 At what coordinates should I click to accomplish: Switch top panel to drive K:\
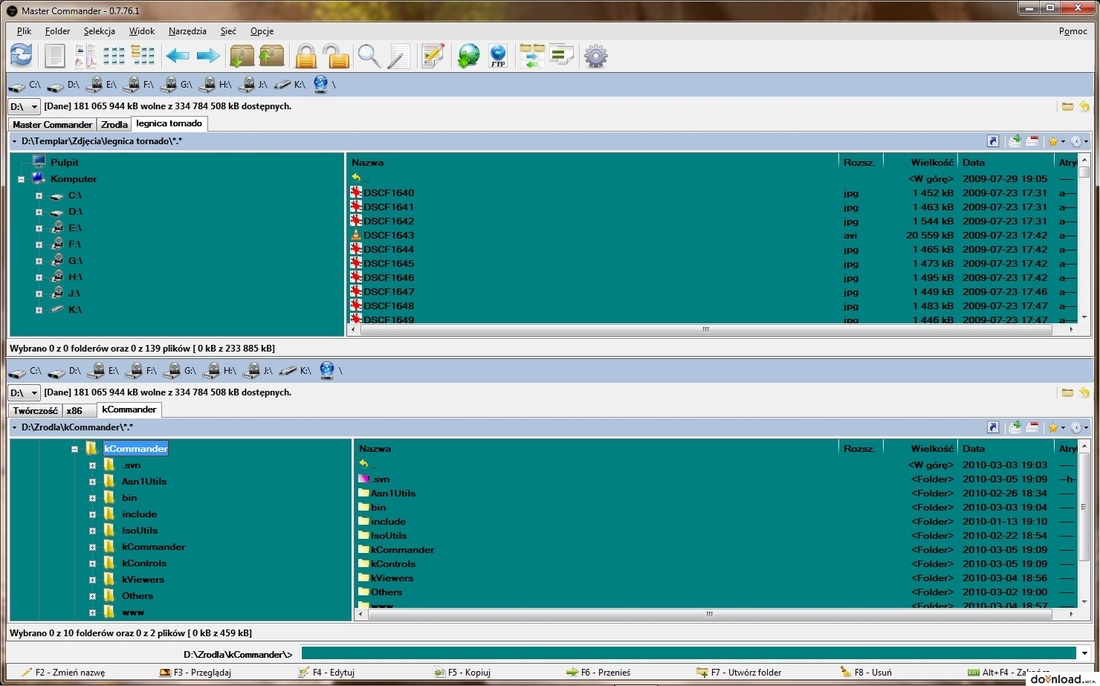pyautogui.click(x=289, y=85)
